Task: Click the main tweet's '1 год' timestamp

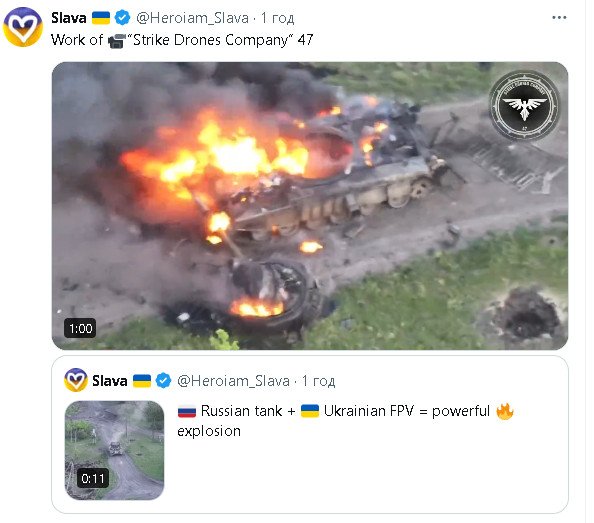Action: click(277, 18)
